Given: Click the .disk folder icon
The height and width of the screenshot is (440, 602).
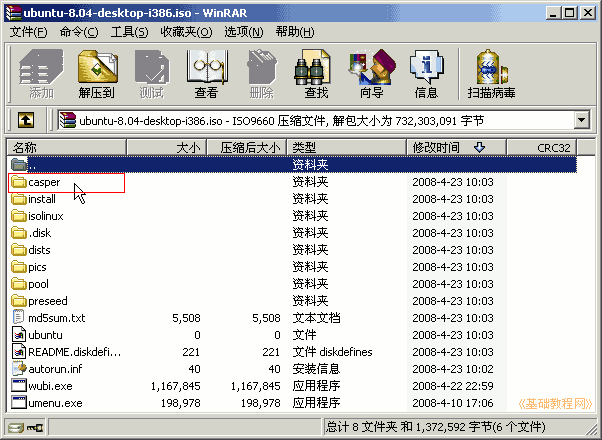Looking at the screenshot, I should click(18, 233).
